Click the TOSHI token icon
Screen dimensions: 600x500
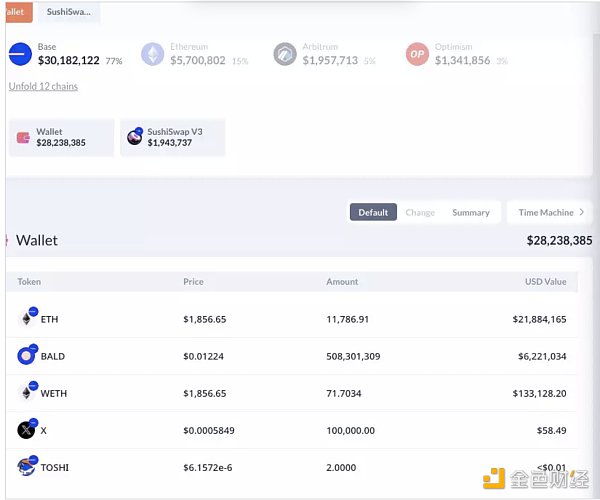click(x=28, y=466)
